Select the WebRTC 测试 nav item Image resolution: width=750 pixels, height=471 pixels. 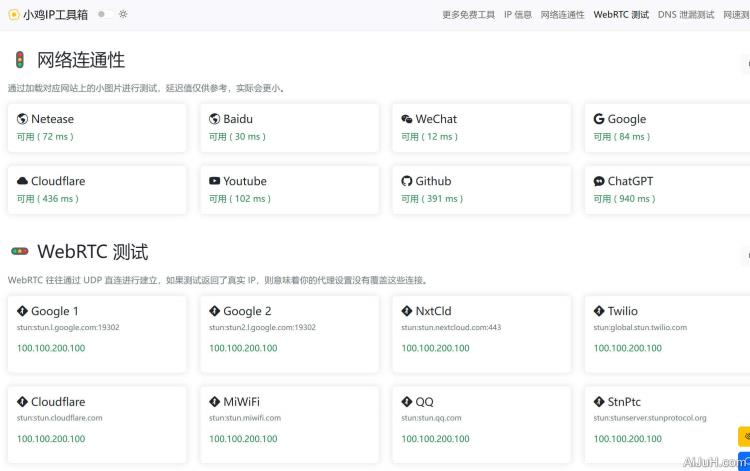click(620, 15)
